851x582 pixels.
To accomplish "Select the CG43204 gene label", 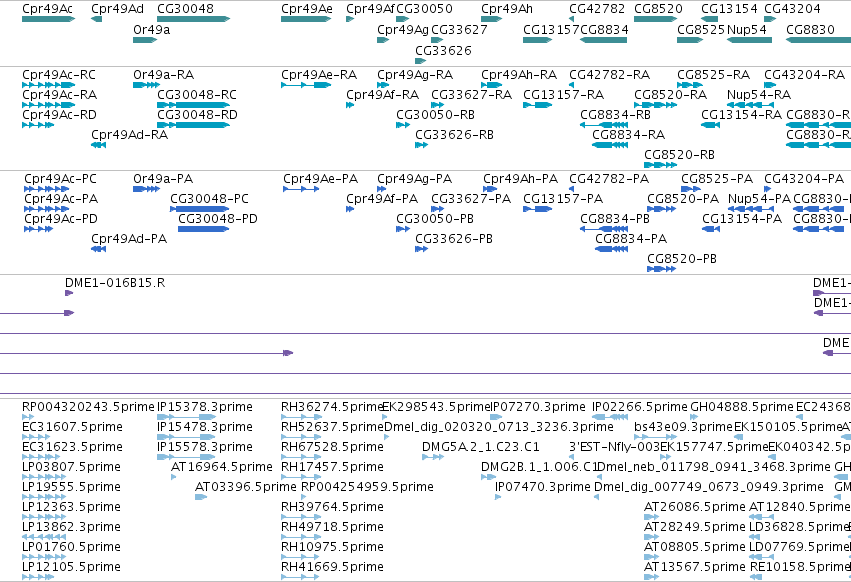I will coord(792,9).
